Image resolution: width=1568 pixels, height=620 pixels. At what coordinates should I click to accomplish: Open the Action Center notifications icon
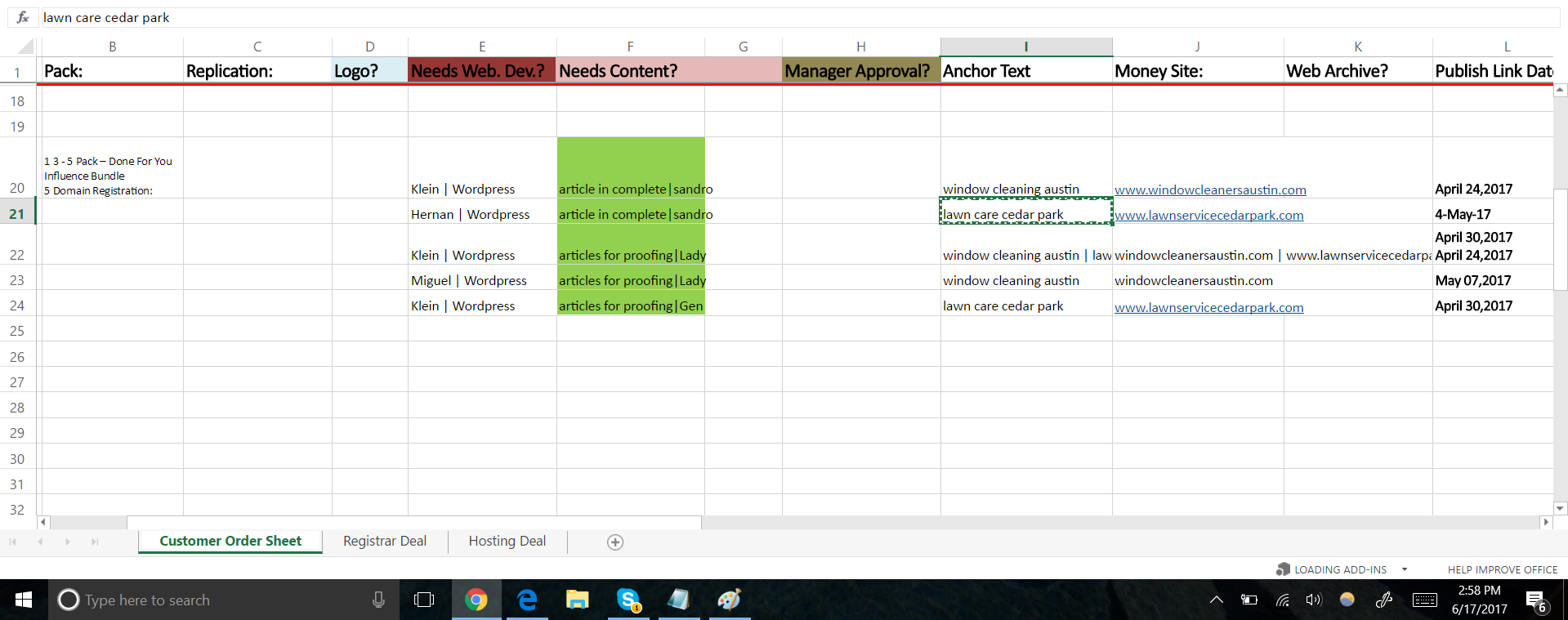1535,600
